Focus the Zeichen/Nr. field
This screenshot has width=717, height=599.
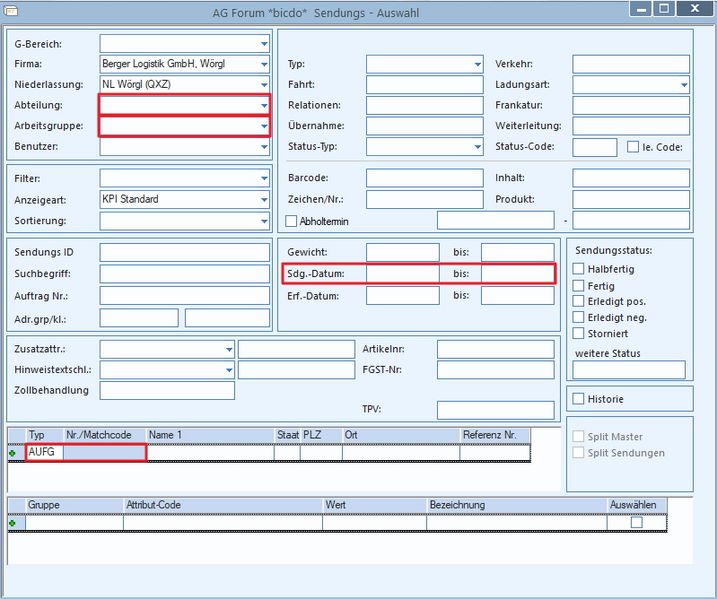coord(425,199)
